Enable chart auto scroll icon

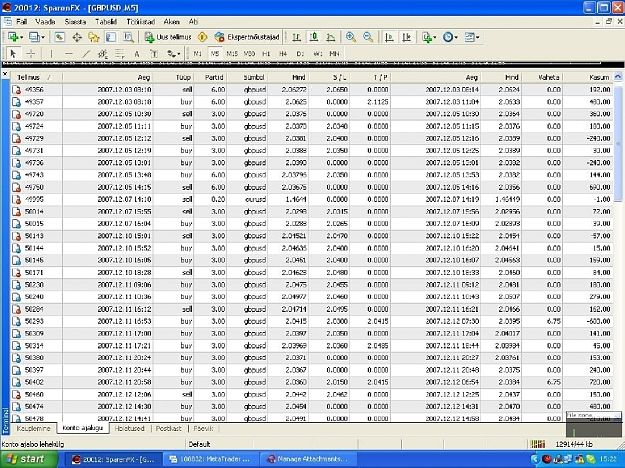click(x=389, y=37)
